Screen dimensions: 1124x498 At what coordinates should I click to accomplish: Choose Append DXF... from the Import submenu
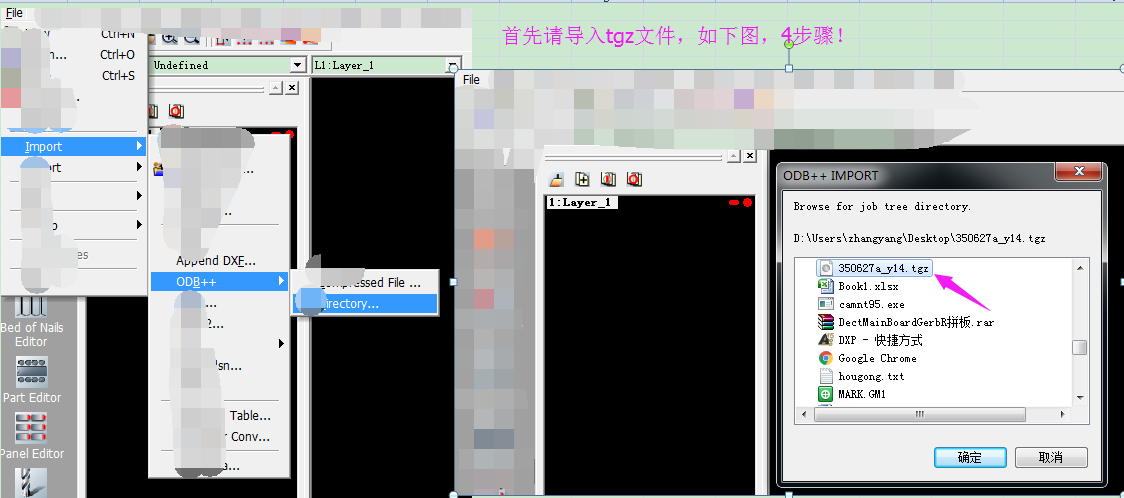tap(216, 261)
